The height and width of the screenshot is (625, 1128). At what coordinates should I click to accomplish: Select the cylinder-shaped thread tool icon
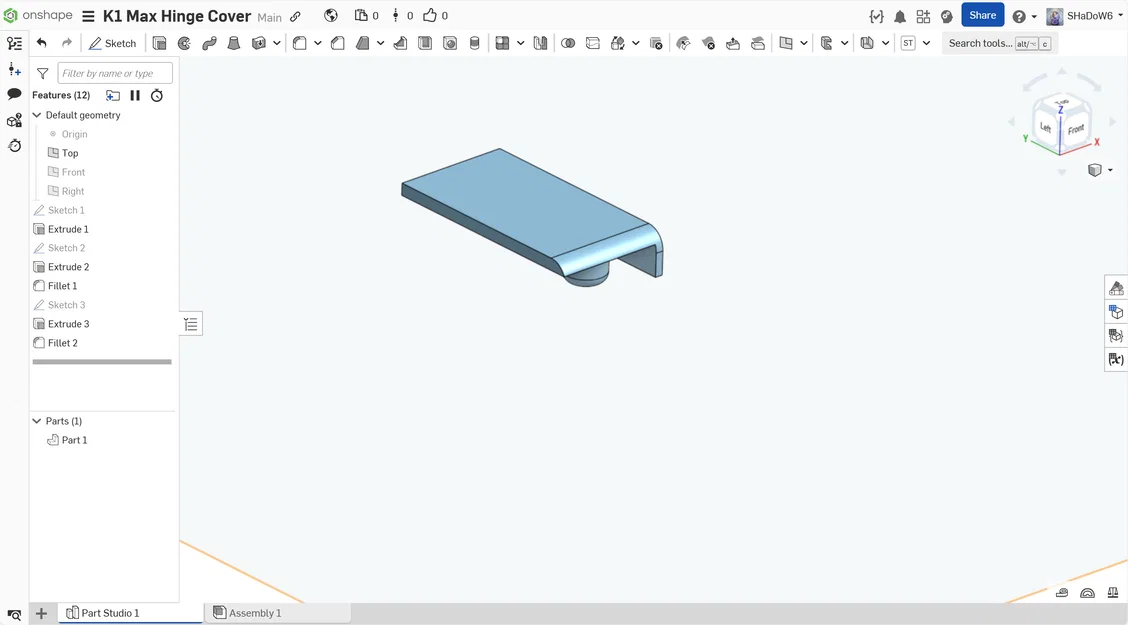point(475,43)
